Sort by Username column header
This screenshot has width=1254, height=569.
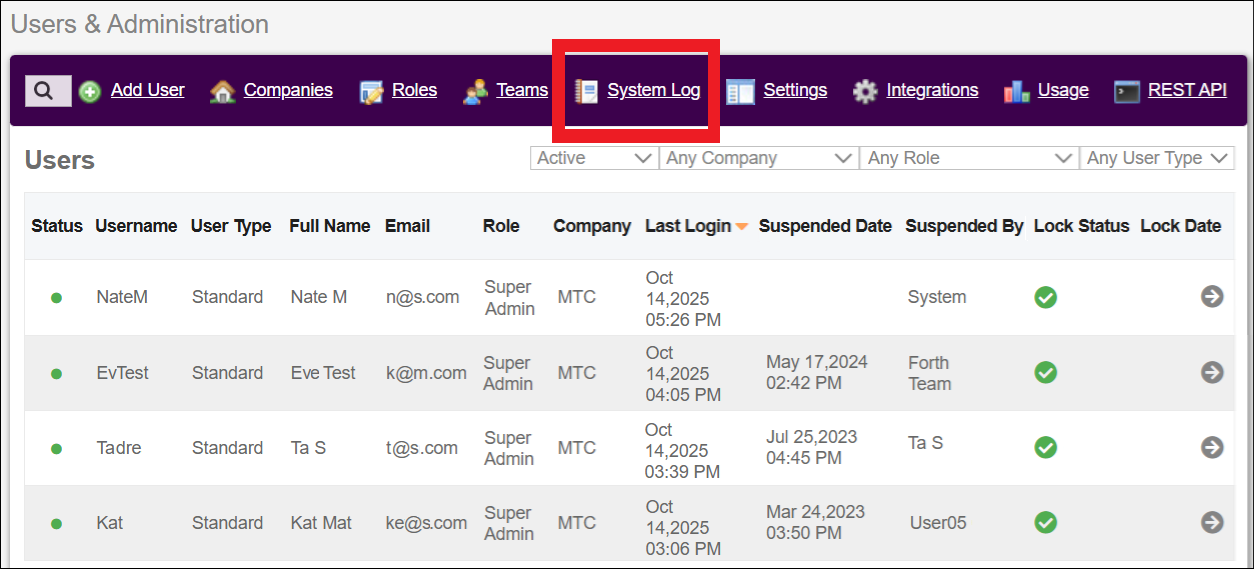tap(136, 226)
